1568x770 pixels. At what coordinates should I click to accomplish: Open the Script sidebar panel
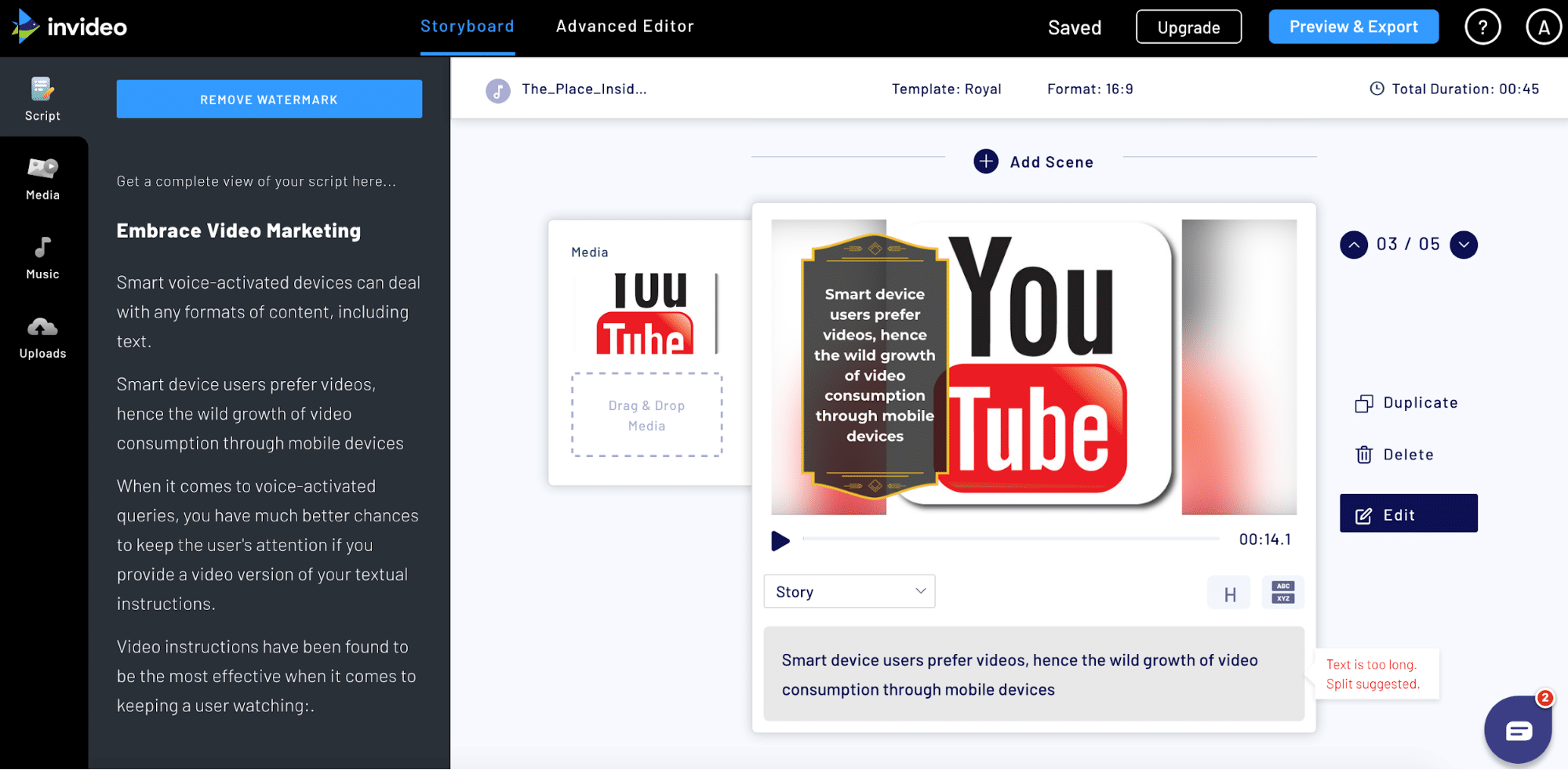coord(42,99)
